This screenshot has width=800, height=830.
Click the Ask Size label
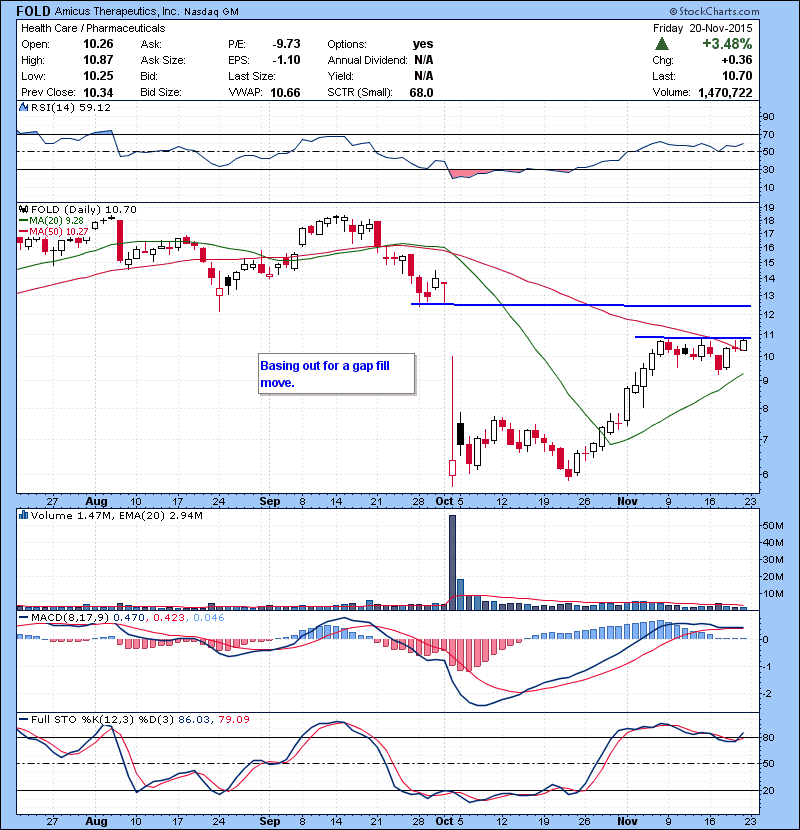(x=163, y=60)
